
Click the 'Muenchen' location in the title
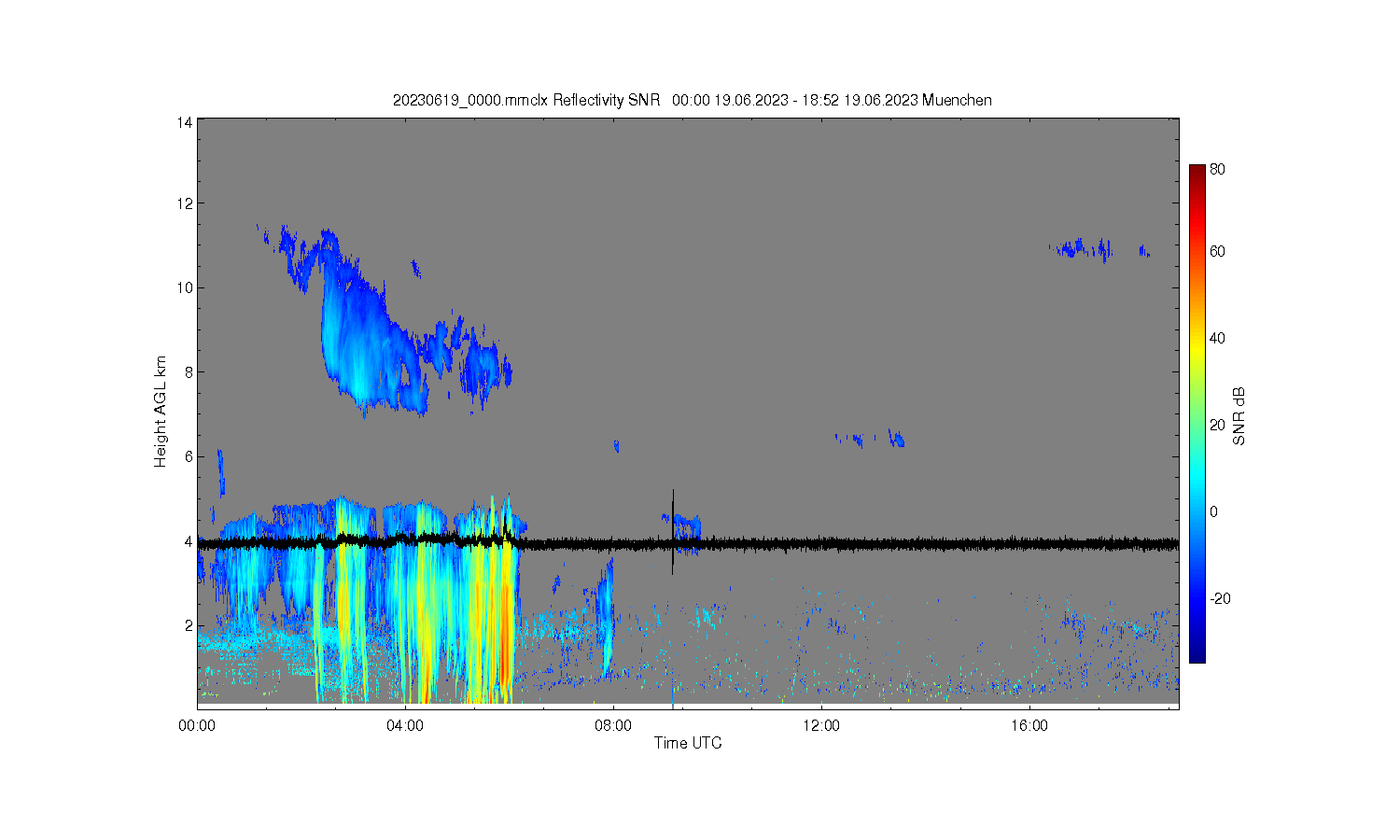coord(957,100)
